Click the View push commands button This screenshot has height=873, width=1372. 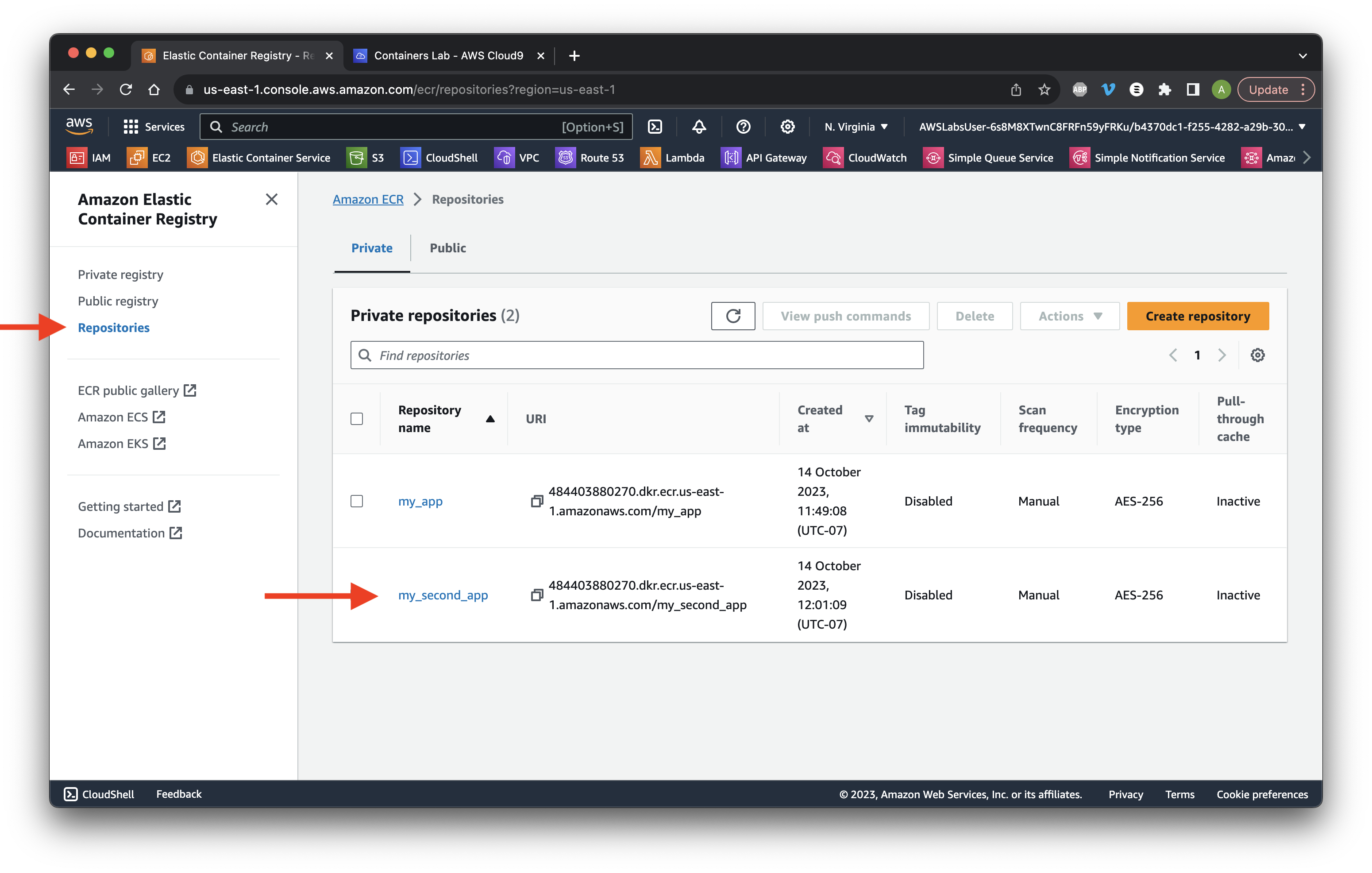(845, 316)
